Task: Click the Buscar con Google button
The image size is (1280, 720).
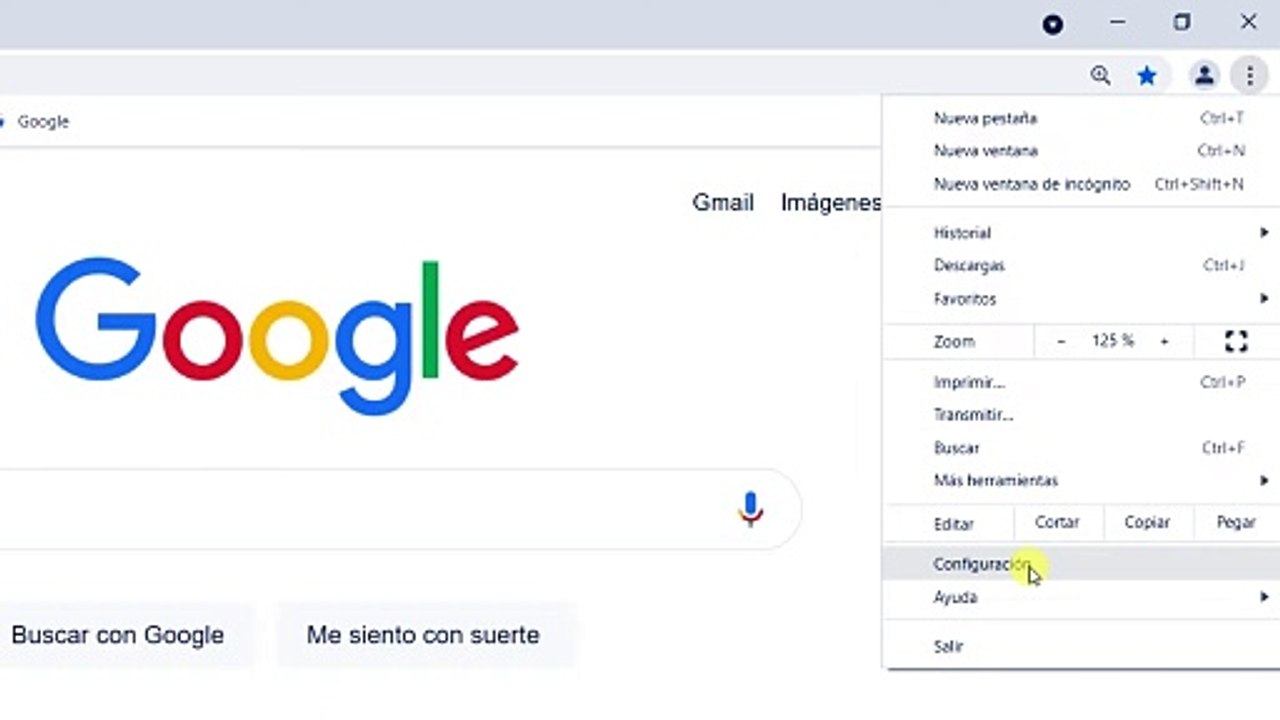Action: [x=118, y=635]
